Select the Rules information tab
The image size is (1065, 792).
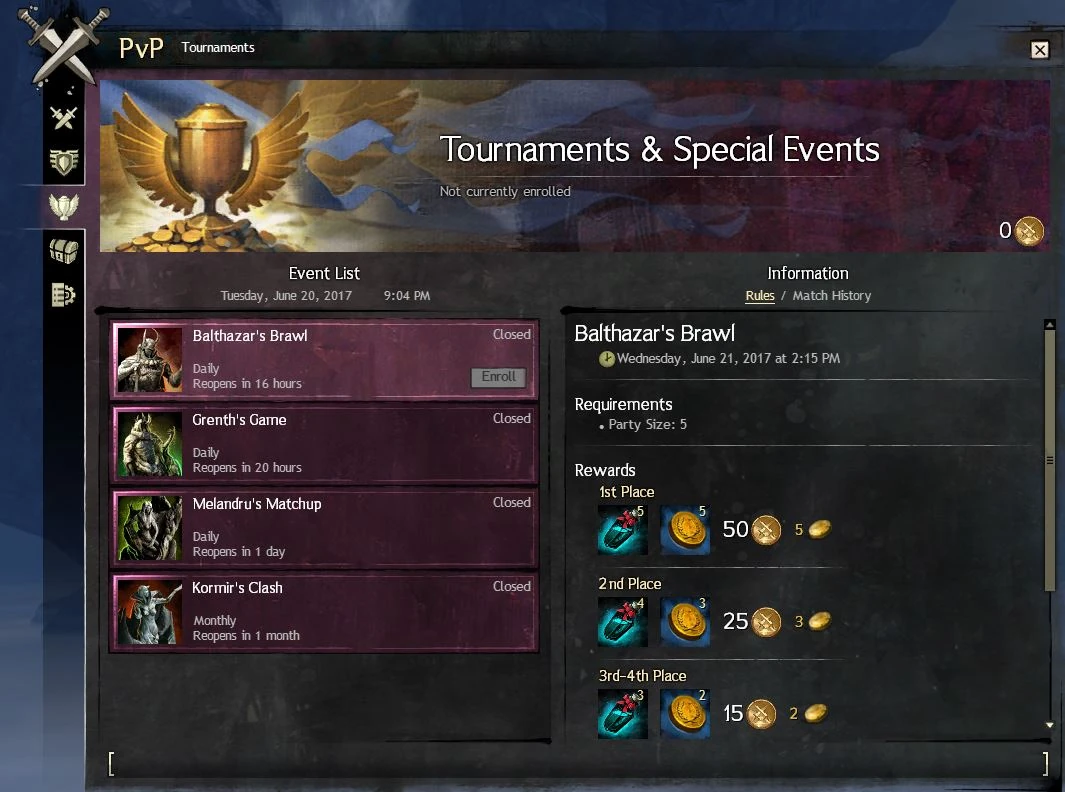[x=759, y=295]
